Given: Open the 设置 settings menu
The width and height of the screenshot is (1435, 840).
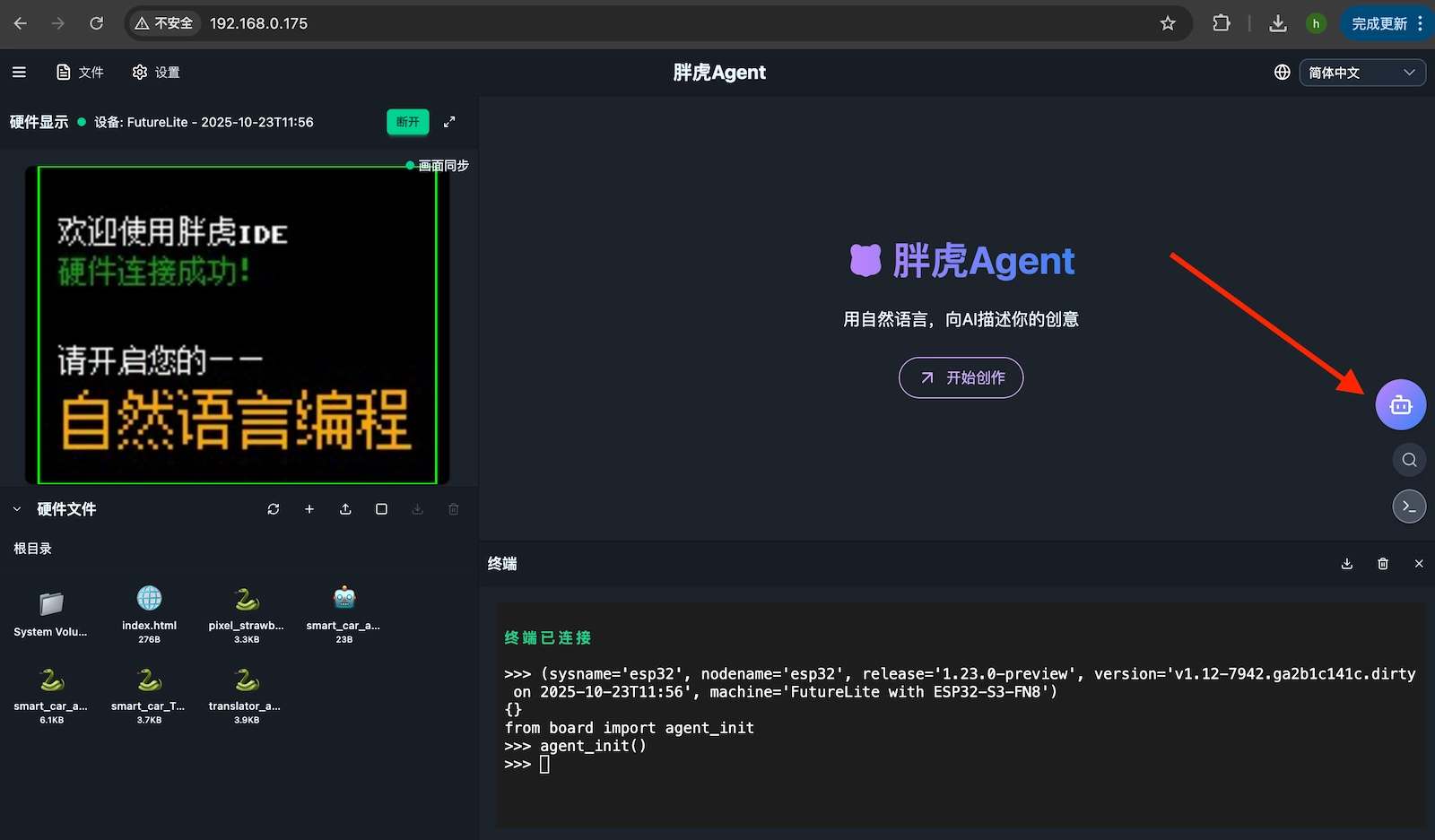Looking at the screenshot, I should point(156,72).
